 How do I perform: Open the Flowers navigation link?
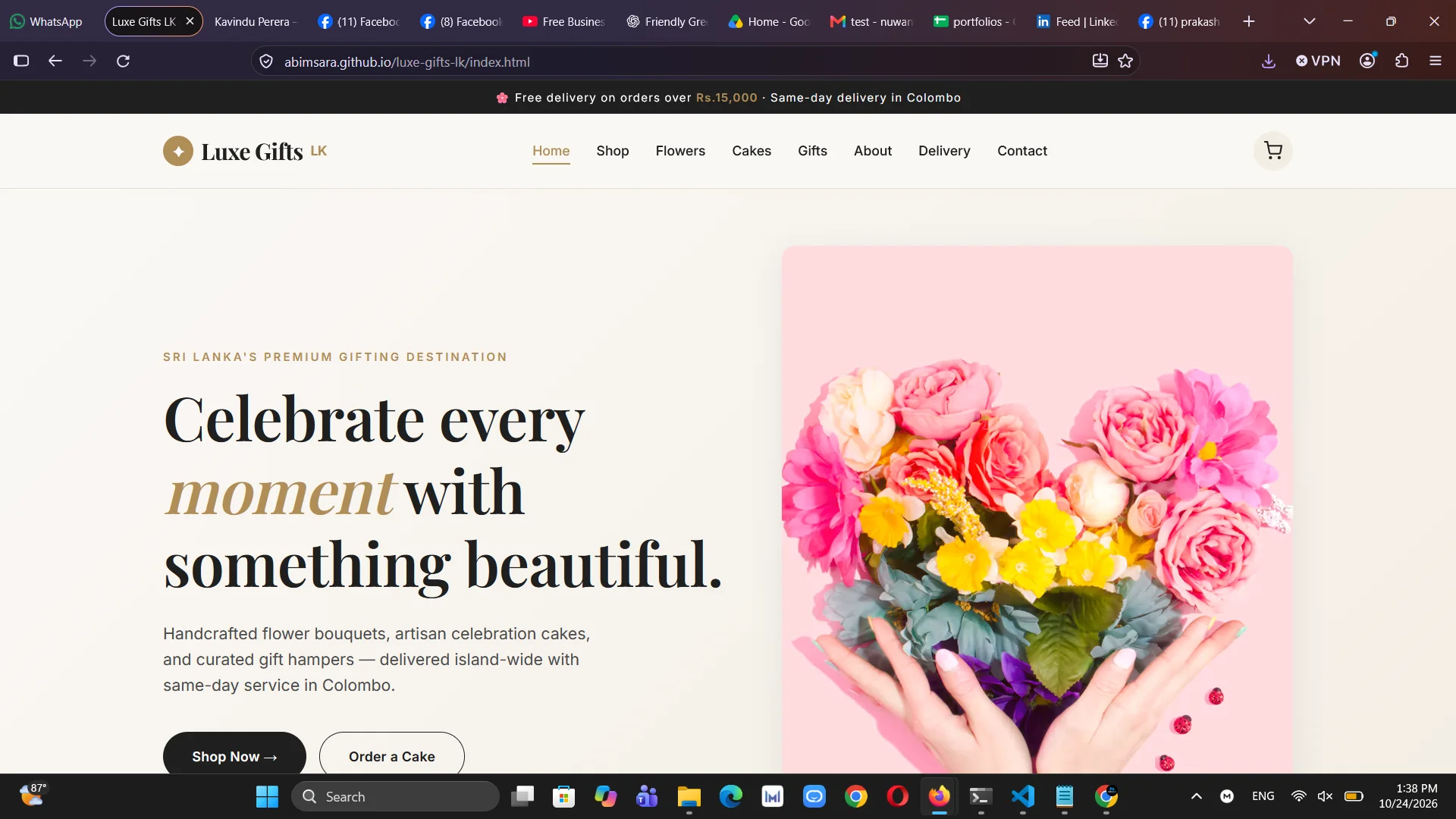[680, 151]
